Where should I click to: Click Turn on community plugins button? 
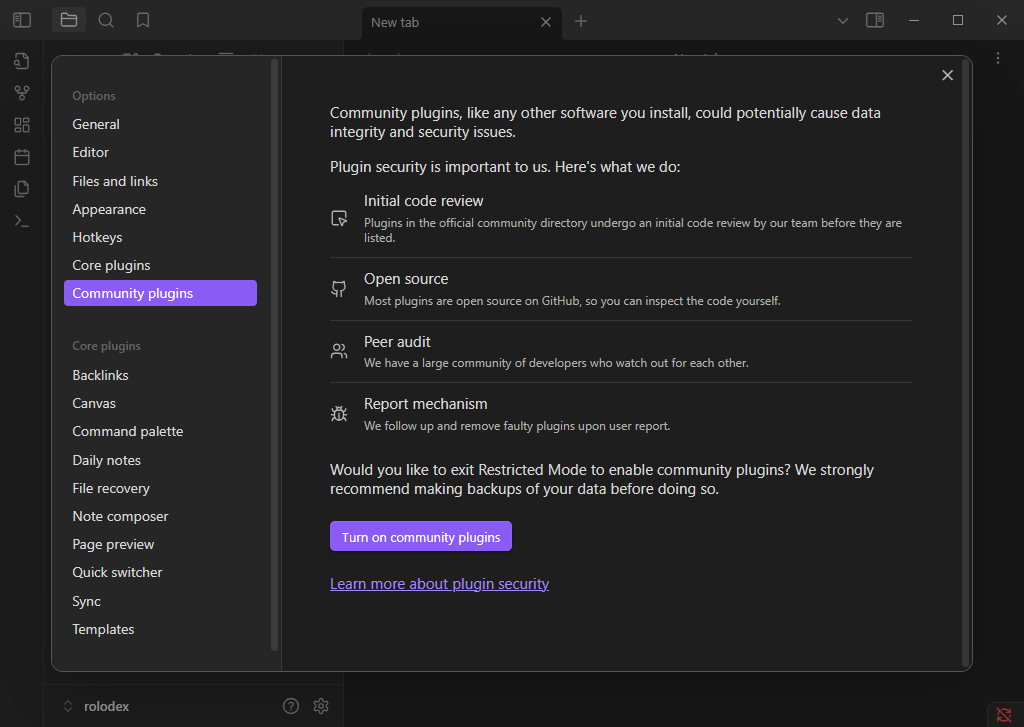pyautogui.click(x=421, y=536)
